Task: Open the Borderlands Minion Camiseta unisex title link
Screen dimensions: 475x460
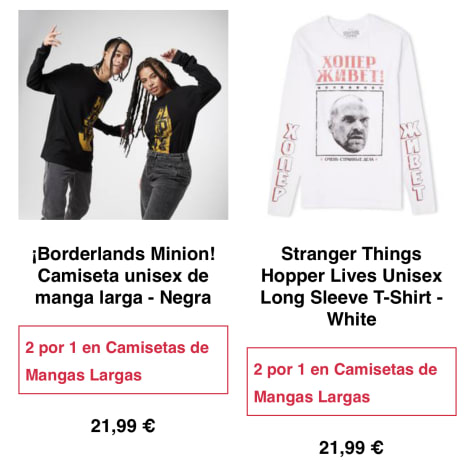Action: [123, 276]
